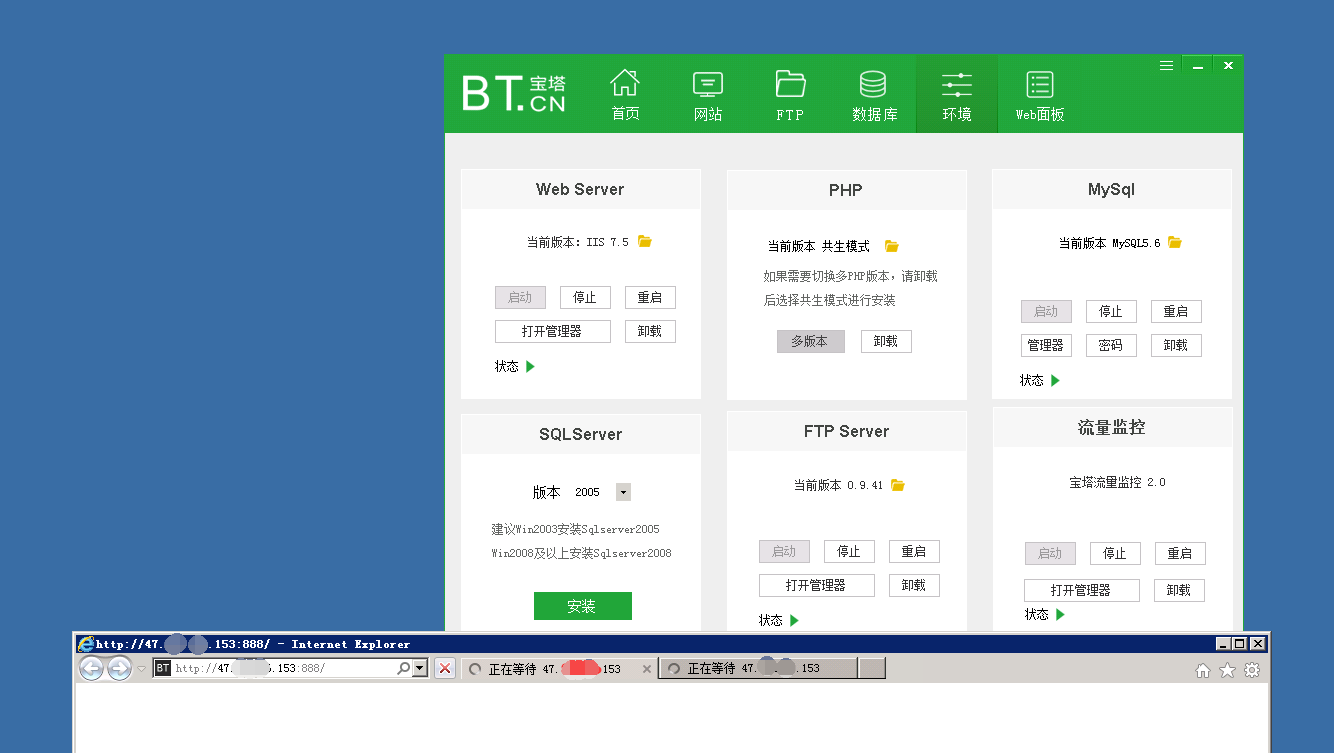Click green 安装 button for SQLServer

coord(582,606)
